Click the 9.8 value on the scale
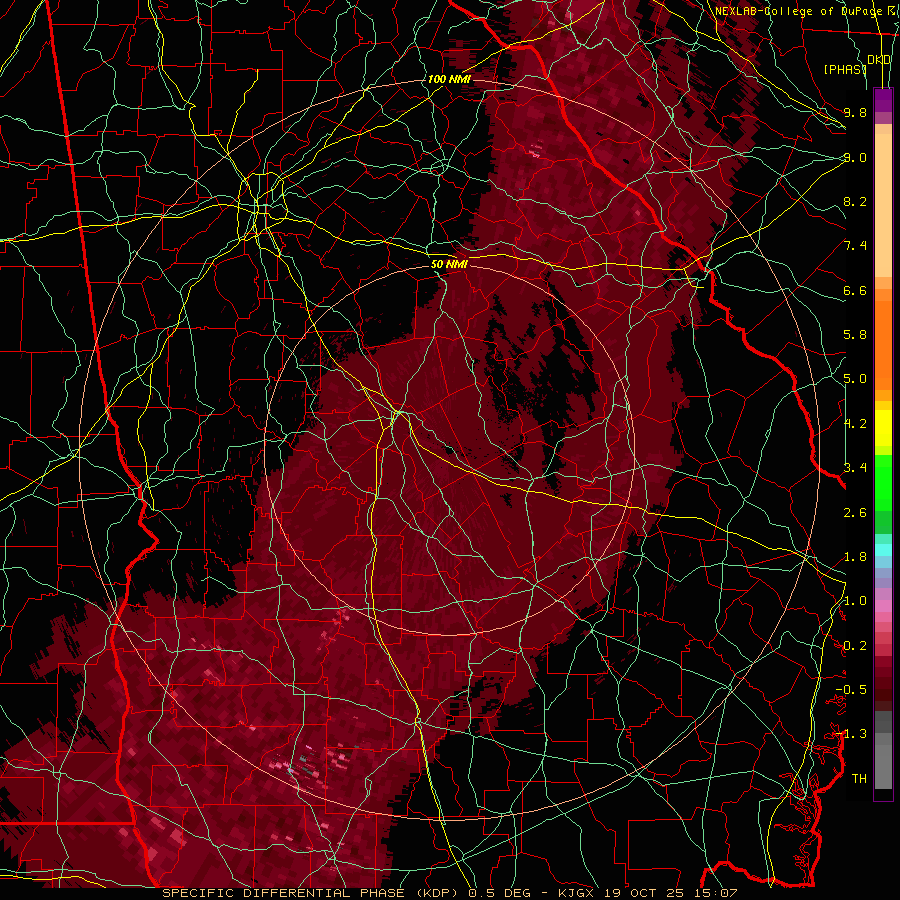 (x=855, y=112)
